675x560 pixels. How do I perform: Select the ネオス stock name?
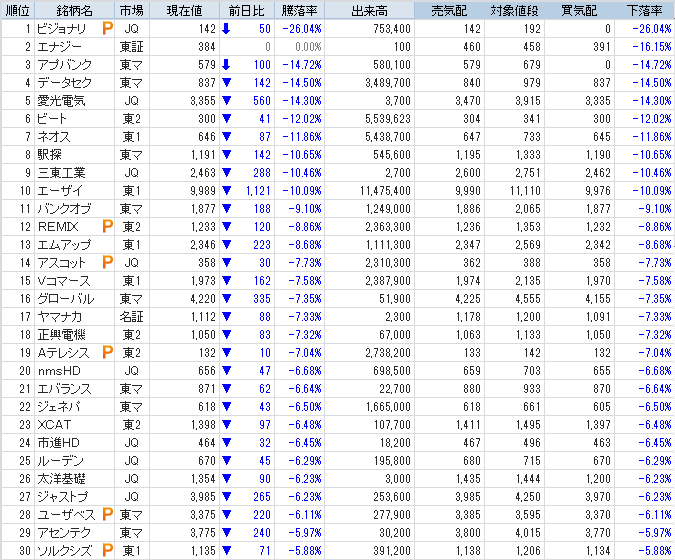[x=53, y=136]
